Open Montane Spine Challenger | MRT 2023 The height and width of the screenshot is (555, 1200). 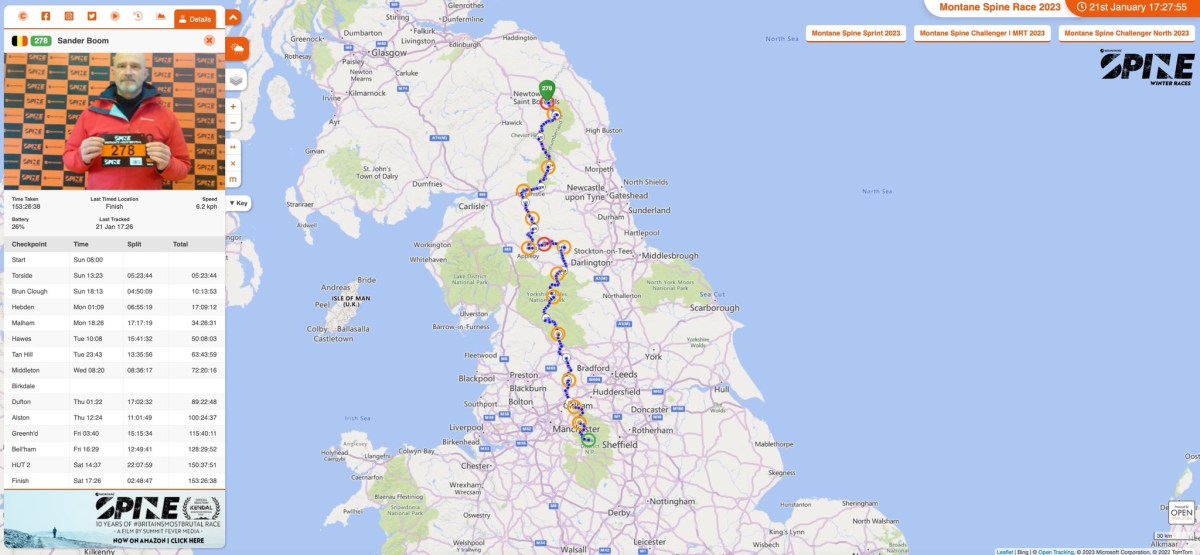(x=982, y=33)
